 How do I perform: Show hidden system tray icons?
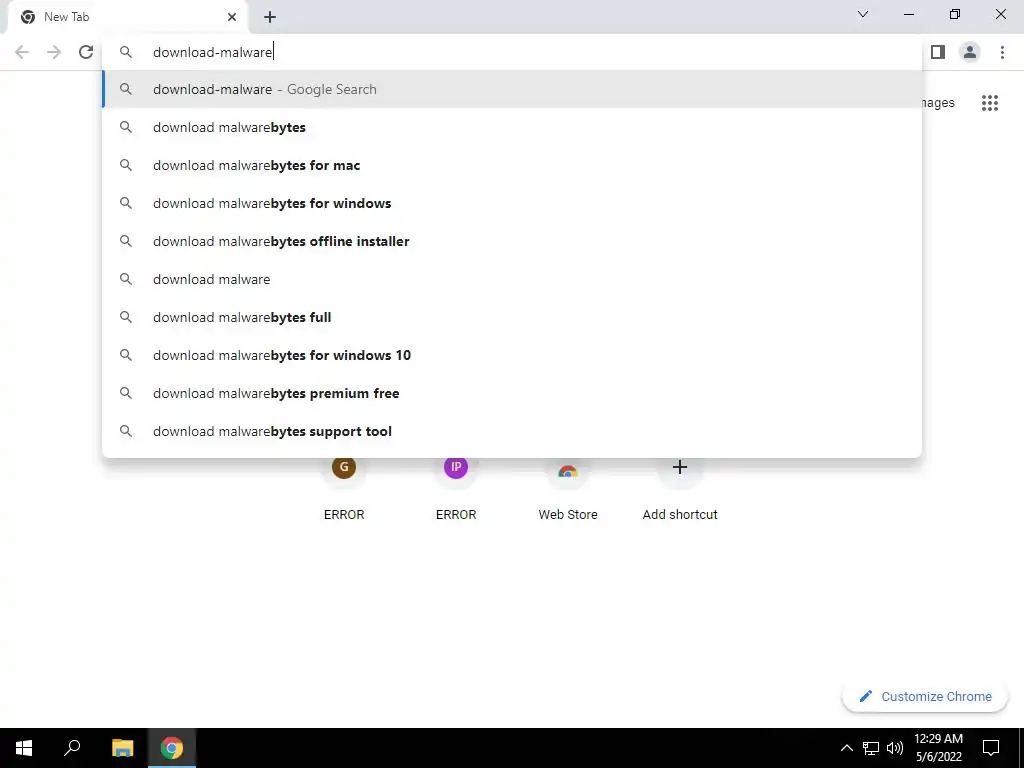pos(846,748)
